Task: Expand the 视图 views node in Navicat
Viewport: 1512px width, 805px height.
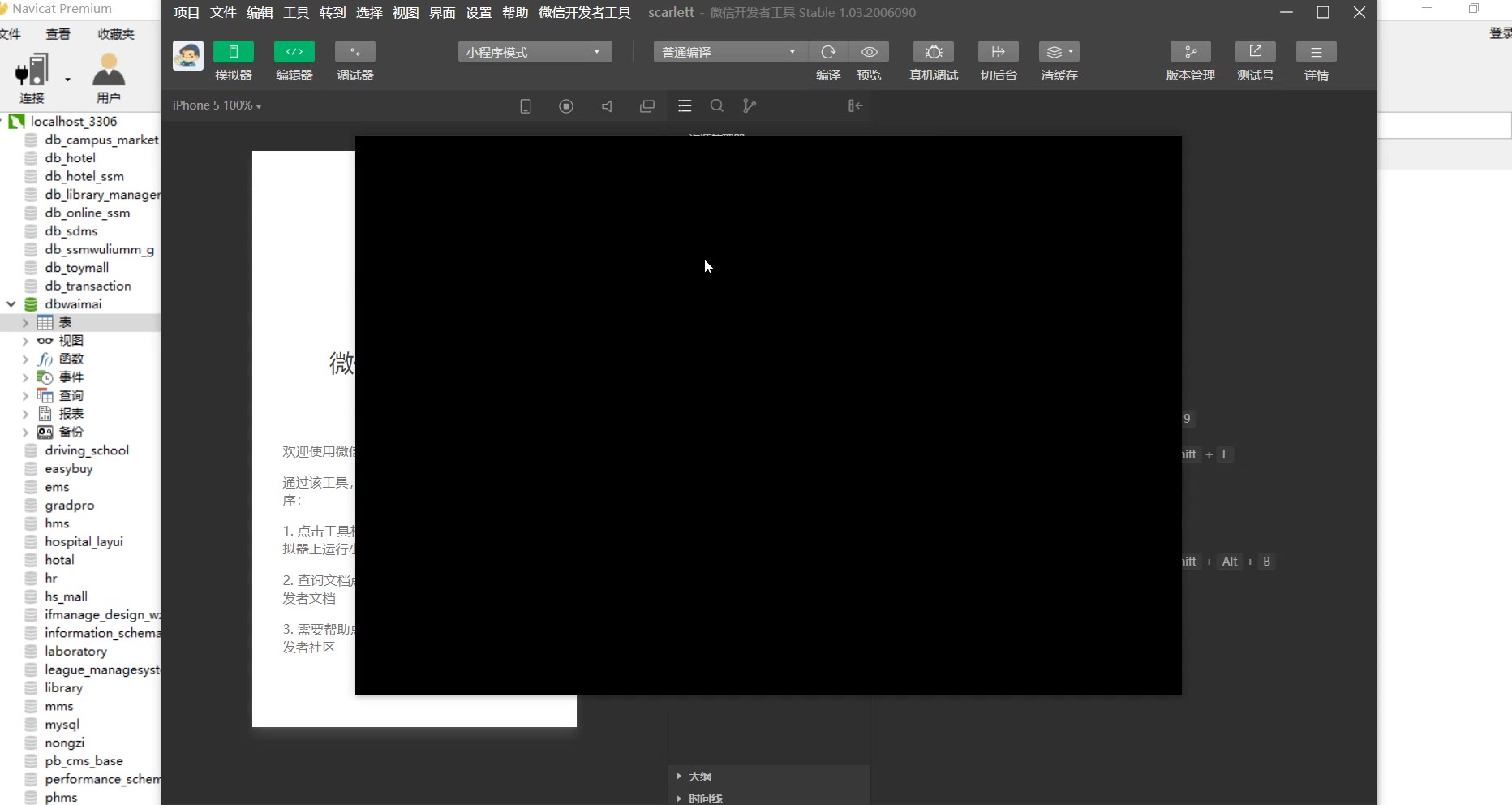Action: coord(25,341)
